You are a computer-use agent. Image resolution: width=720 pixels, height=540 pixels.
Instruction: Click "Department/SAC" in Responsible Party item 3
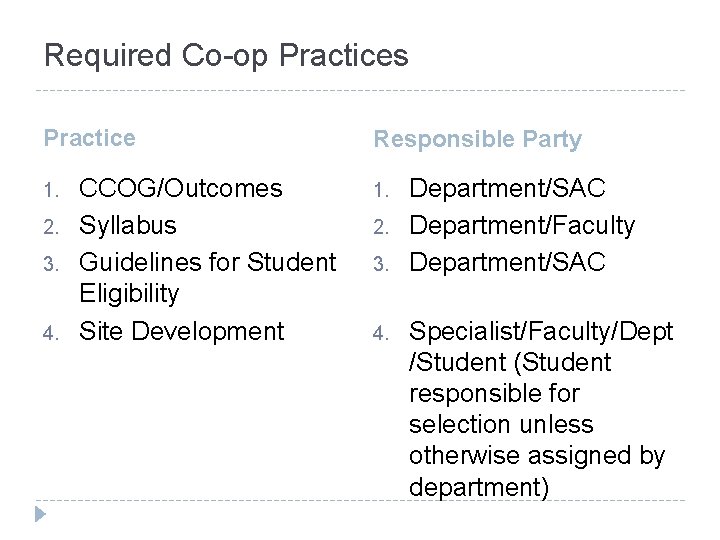[x=508, y=262]
